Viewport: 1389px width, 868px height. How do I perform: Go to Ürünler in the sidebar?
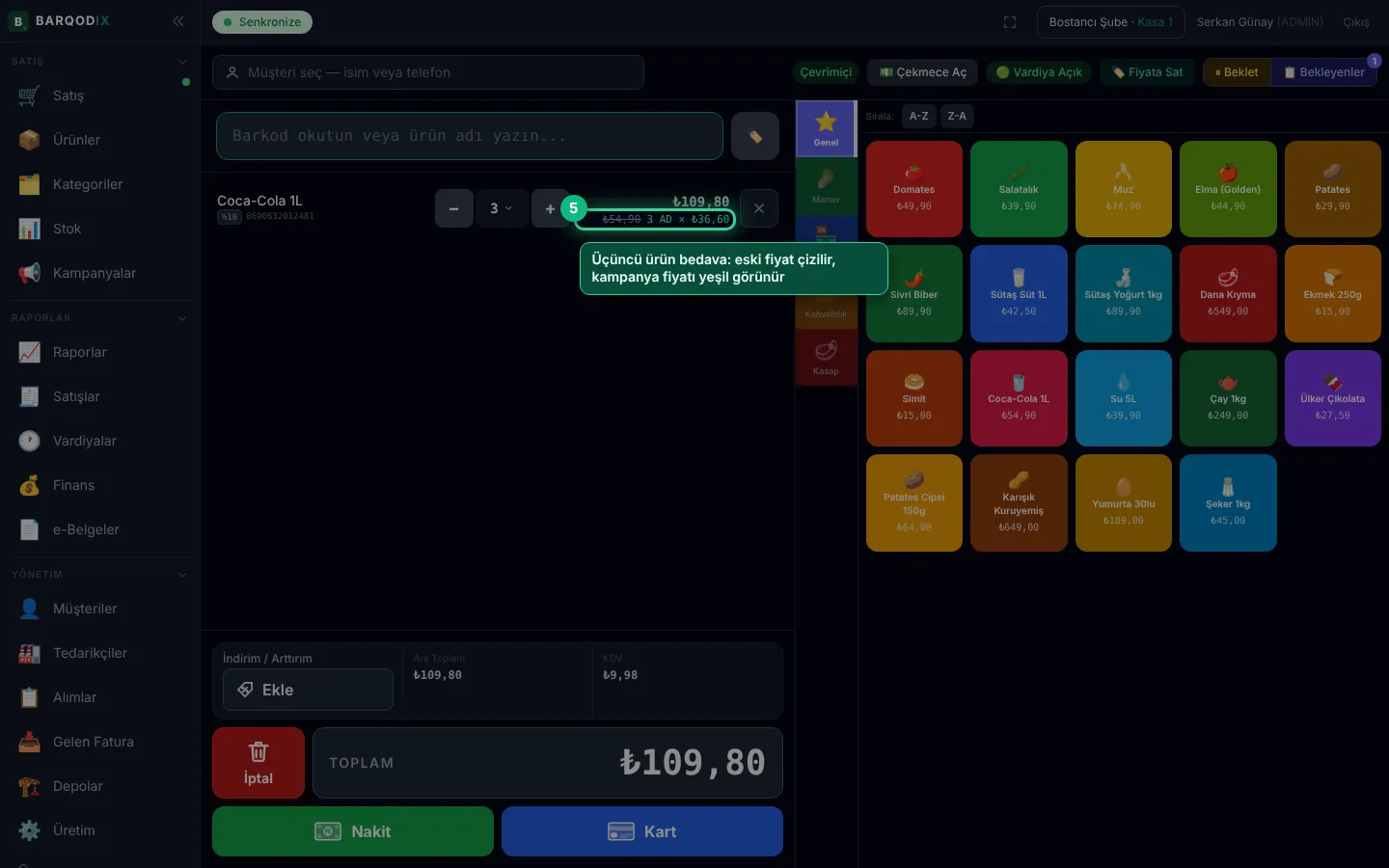tap(100, 140)
